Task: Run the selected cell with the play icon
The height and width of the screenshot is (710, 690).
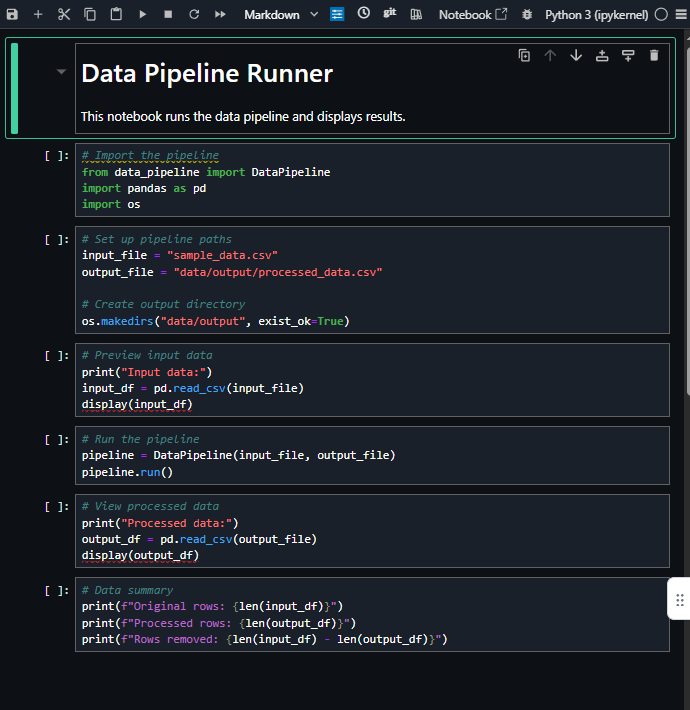Action: click(x=143, y=14)
